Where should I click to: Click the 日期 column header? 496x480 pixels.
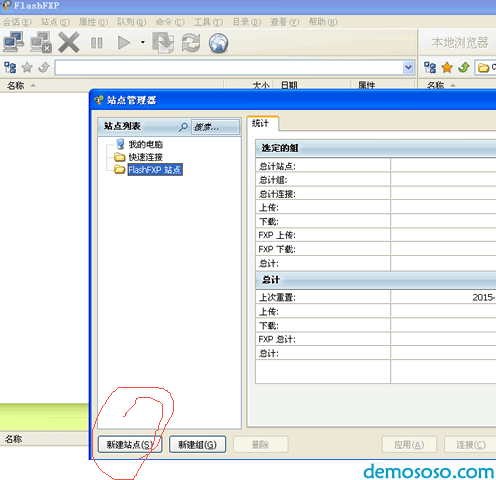pos(289,85)
